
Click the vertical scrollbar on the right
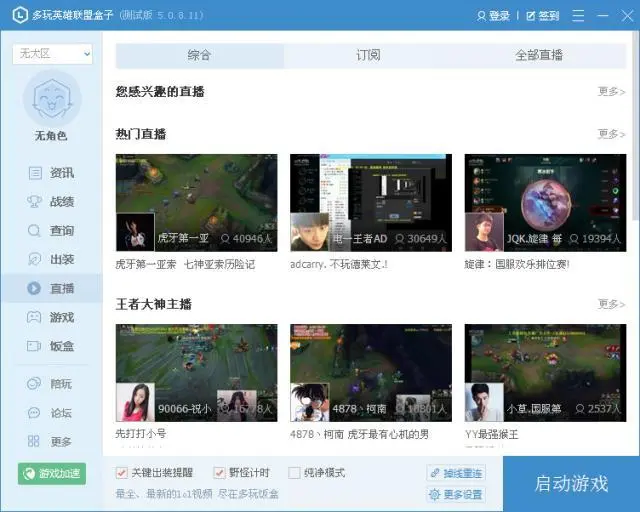point(636,127)
